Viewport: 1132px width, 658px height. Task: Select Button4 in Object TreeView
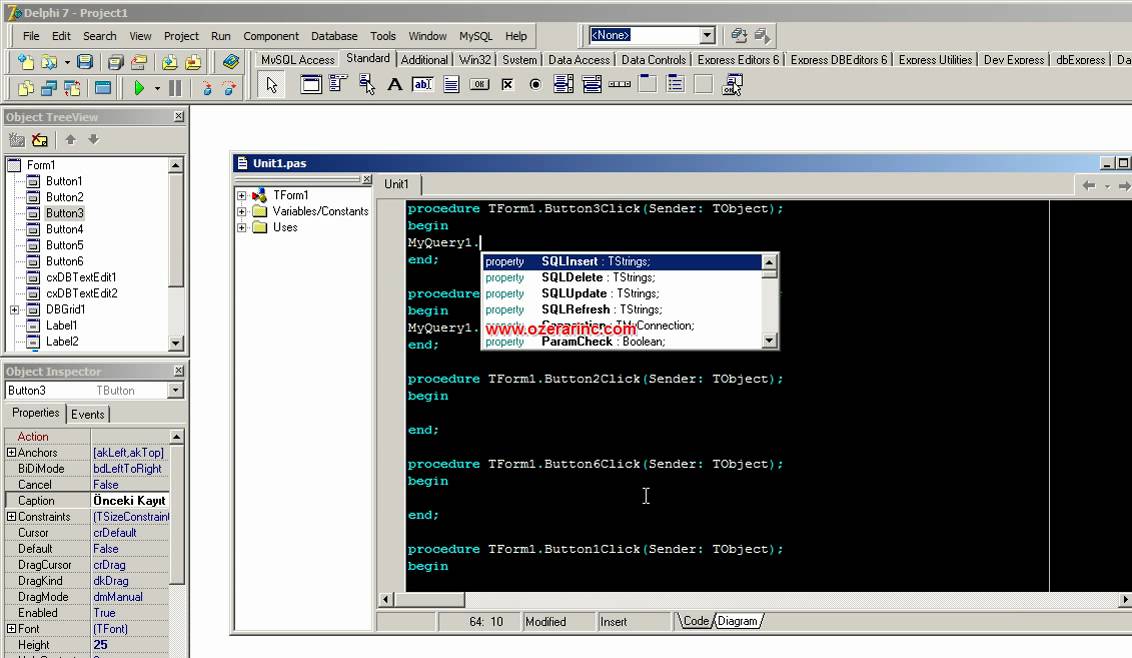[x=64, y=230]
